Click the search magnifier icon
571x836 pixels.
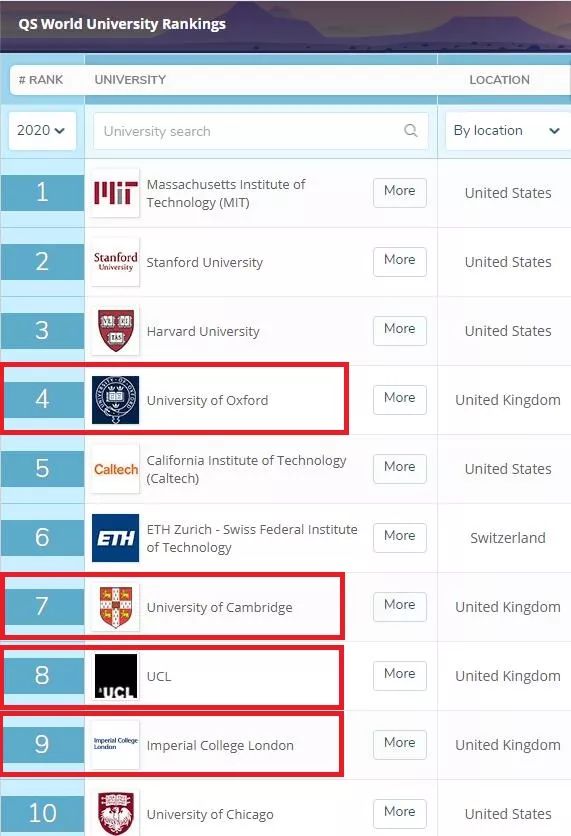411,131
